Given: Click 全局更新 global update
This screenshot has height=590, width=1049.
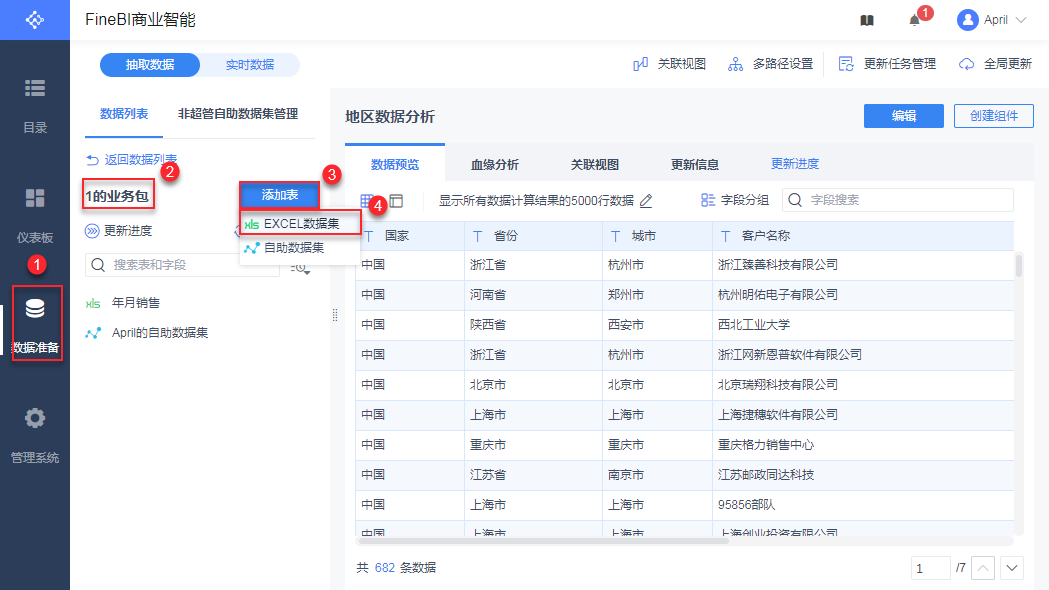Looking at the screenshot, I should [995, 64].
